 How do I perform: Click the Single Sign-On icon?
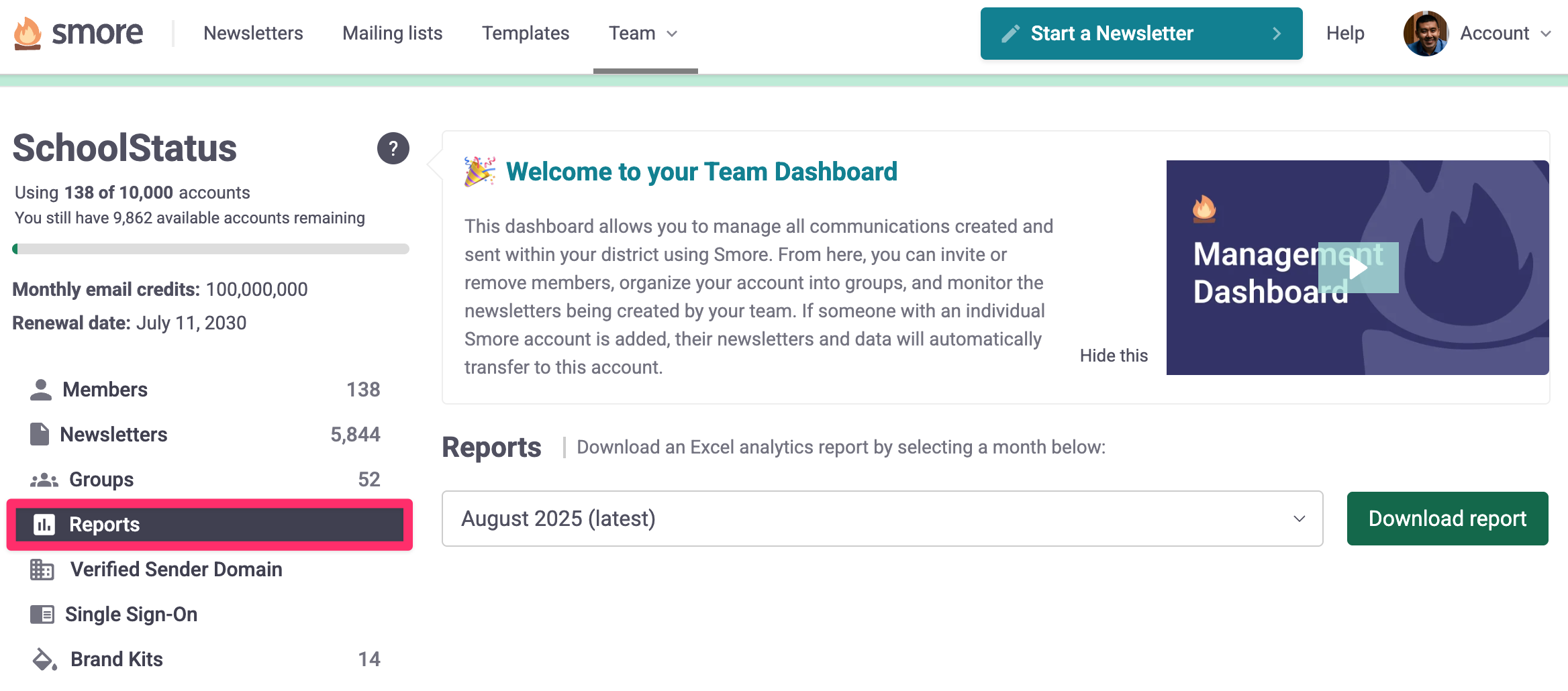(42, 615)
